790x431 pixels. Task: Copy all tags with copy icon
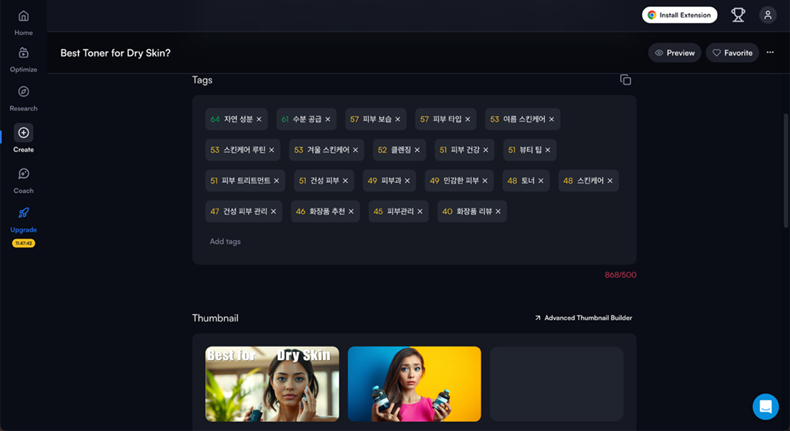pos(625,80)
